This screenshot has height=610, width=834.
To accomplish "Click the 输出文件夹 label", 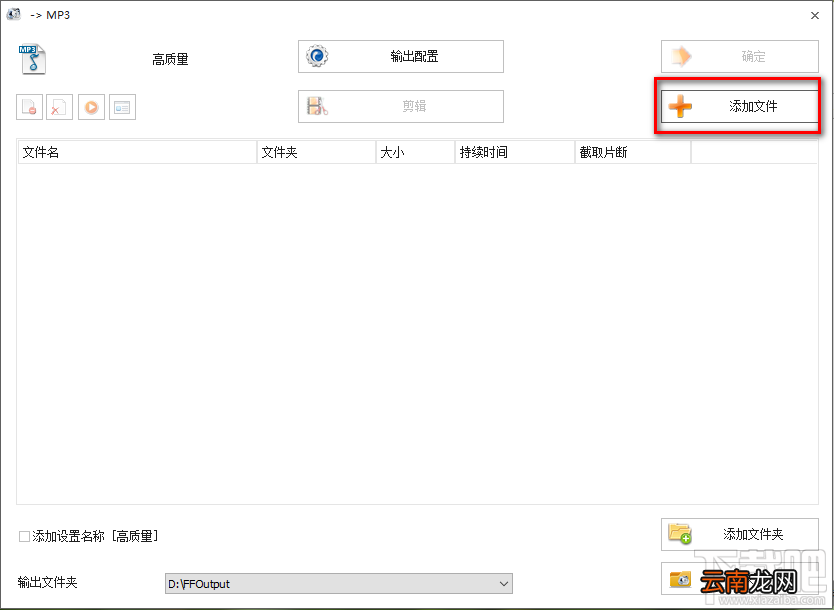I will pyautogui.click(x=47, y=582).
